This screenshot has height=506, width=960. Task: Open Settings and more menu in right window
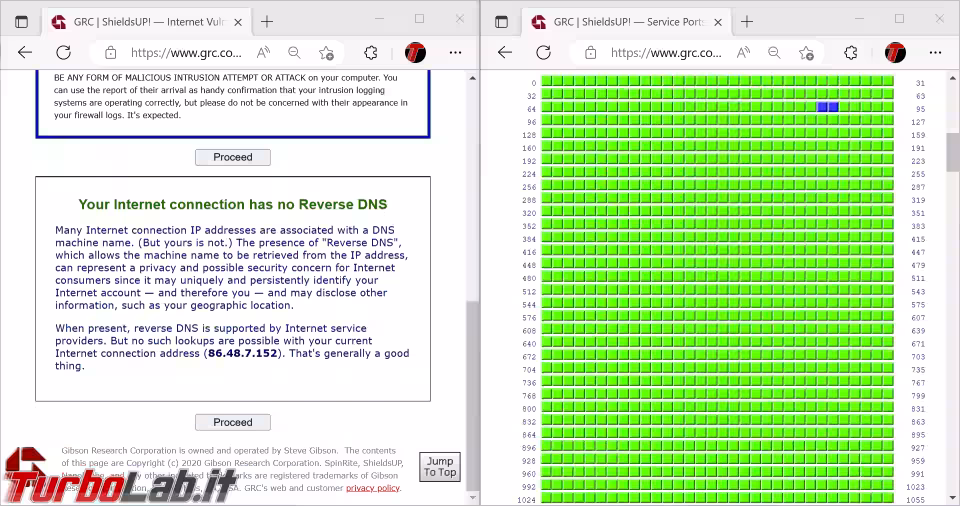(936, 53)
